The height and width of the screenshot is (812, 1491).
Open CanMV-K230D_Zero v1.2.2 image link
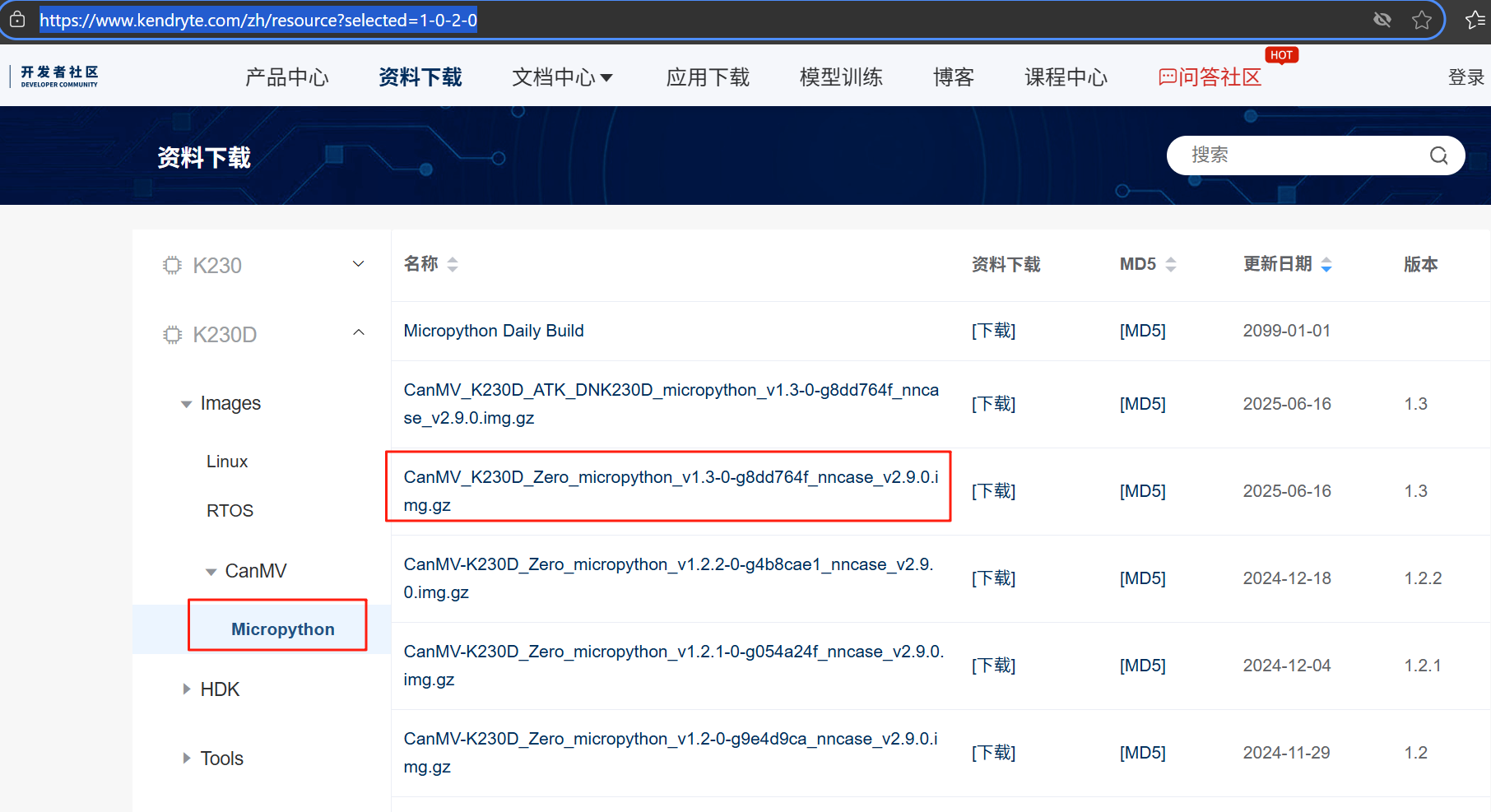(x=669, y=578)
